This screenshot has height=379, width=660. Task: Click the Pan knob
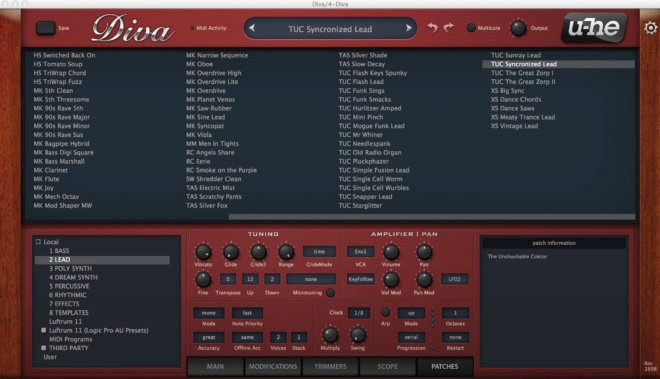click(424, 252)
